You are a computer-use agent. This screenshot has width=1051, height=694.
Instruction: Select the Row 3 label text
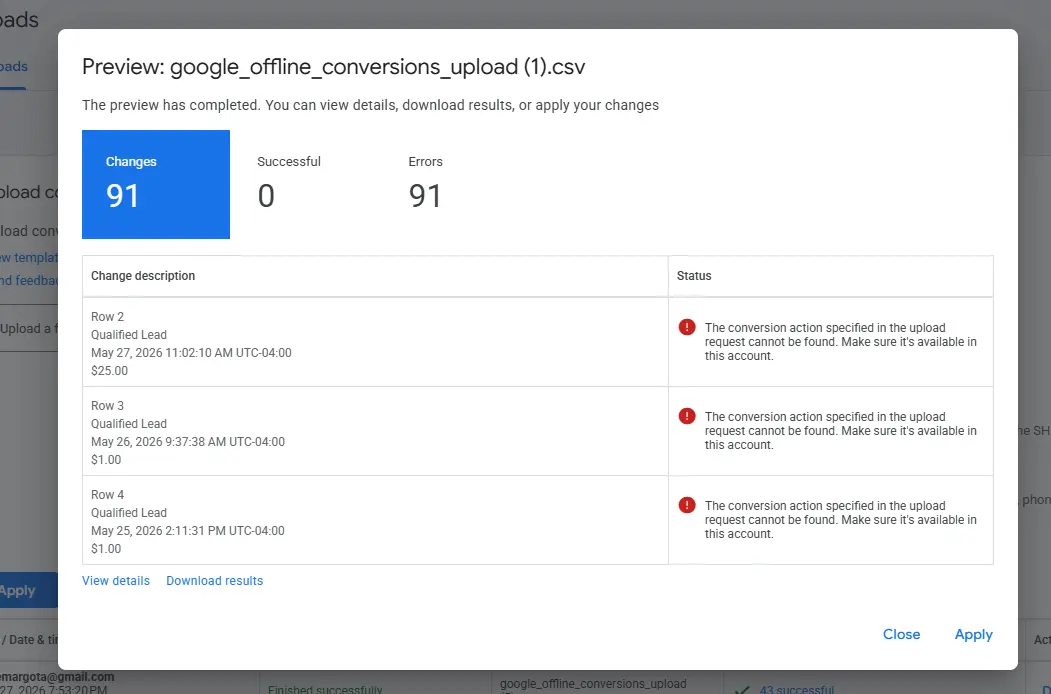107,406
